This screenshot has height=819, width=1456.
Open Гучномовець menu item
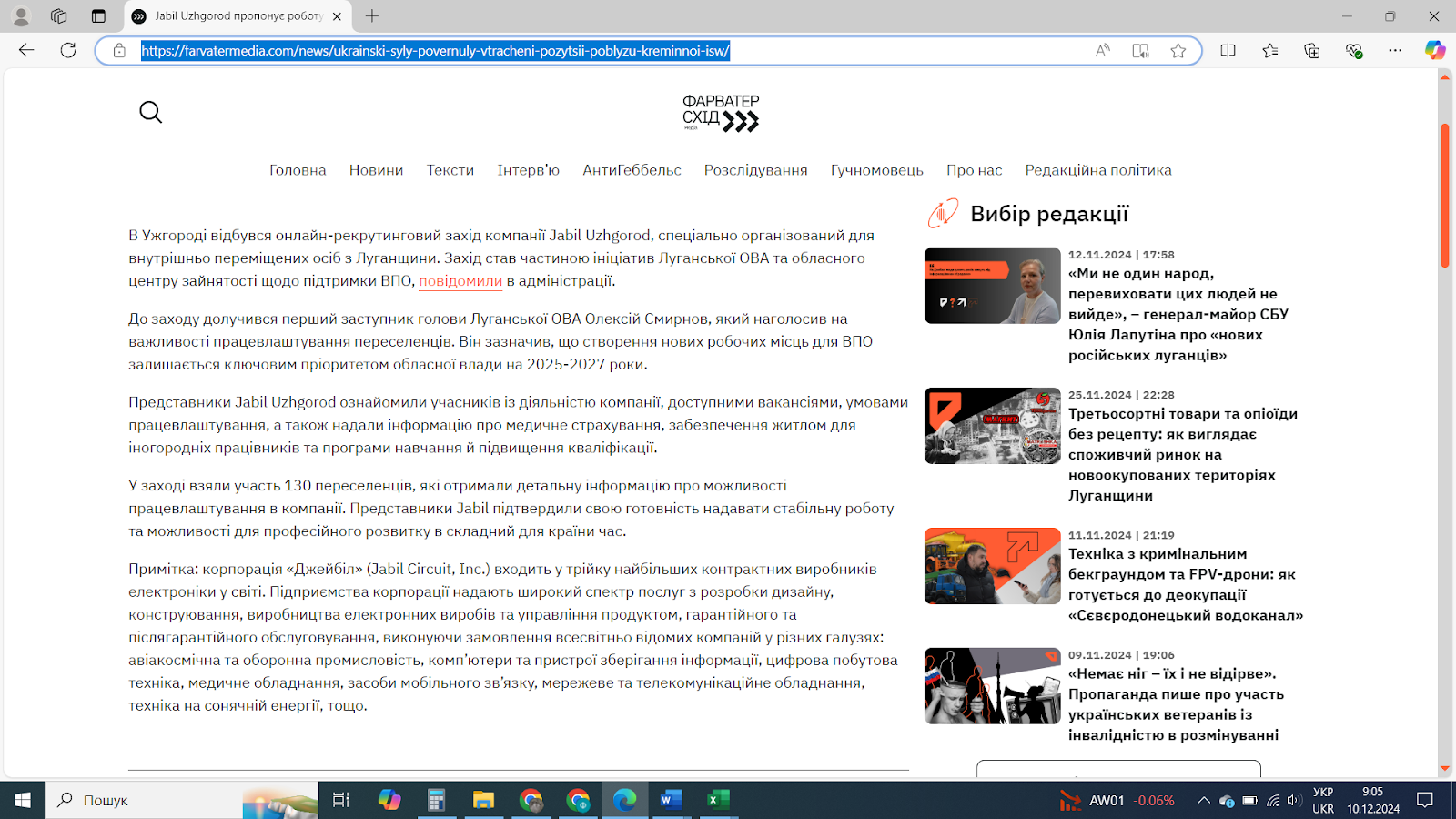(876, 170)
